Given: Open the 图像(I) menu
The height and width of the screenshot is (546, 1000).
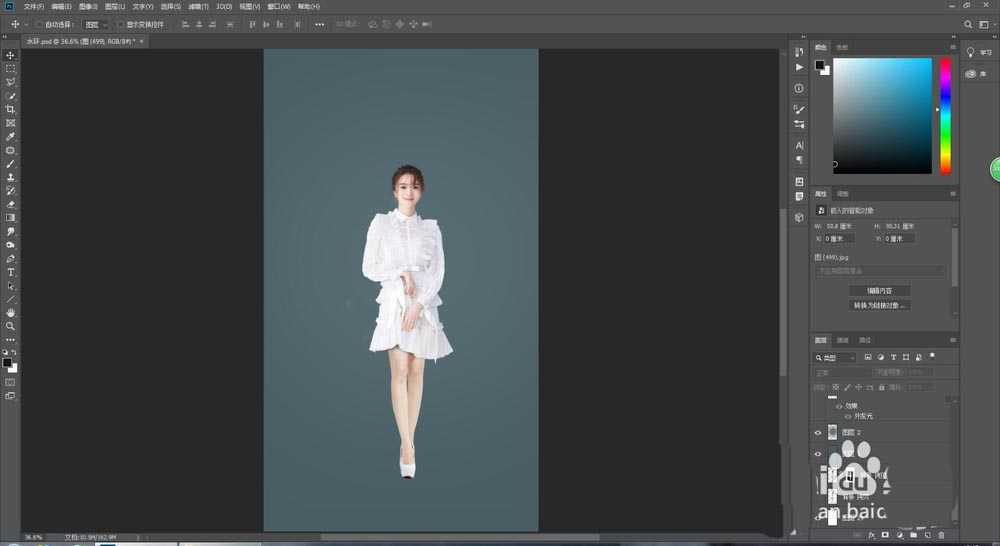Looking at the screenshot, I should (87, 6).
